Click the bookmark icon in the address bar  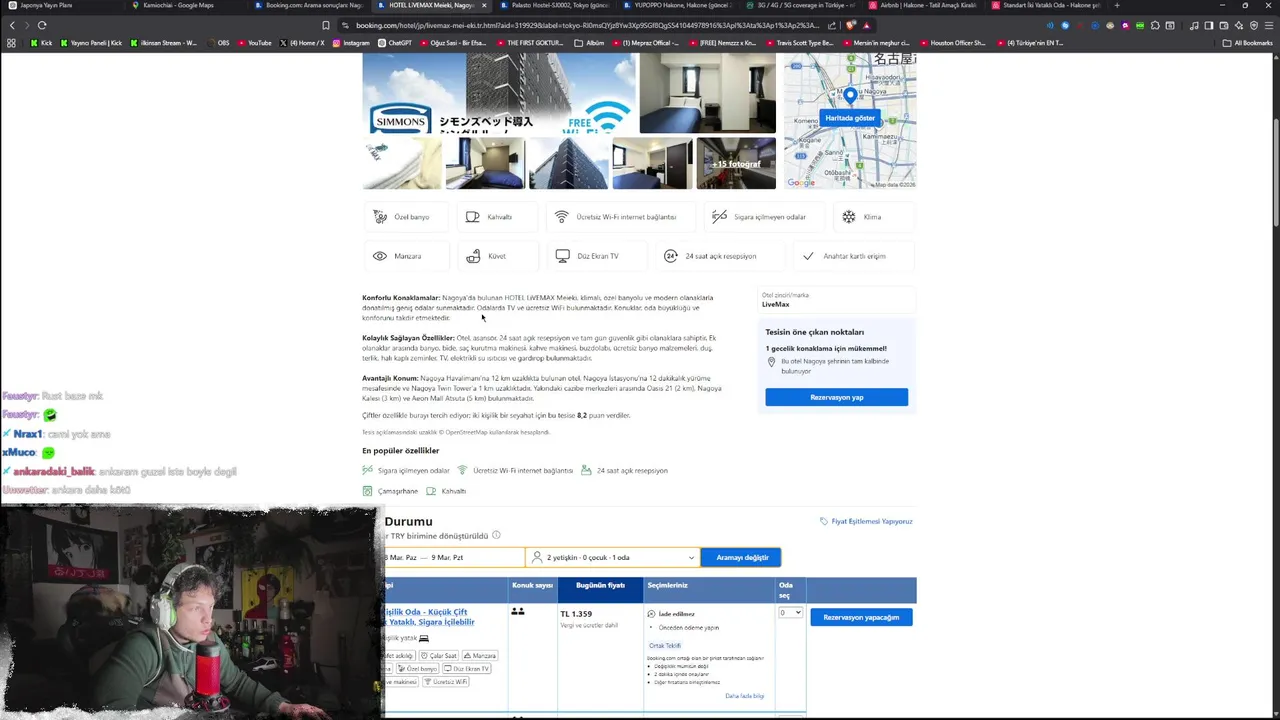pyautogui.click(x=326, y=25)
